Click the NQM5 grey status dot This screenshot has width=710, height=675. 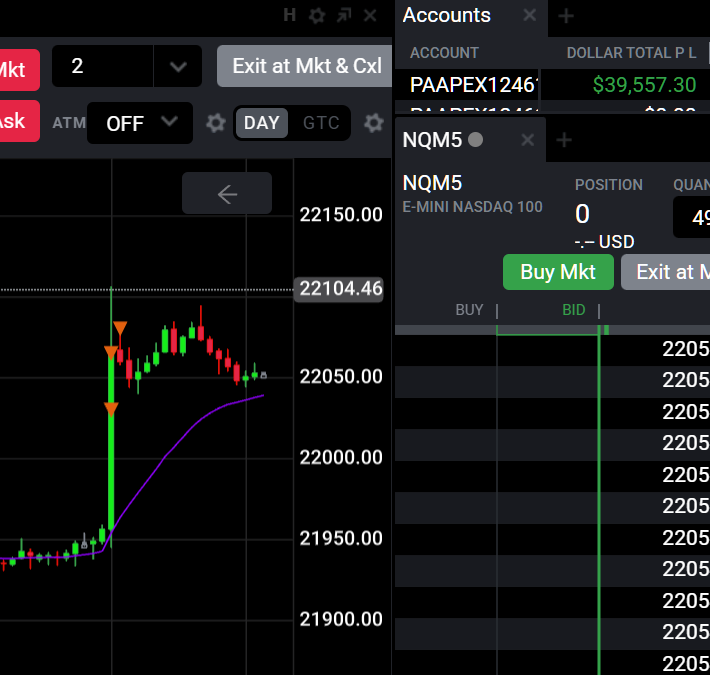coord(475,140)
